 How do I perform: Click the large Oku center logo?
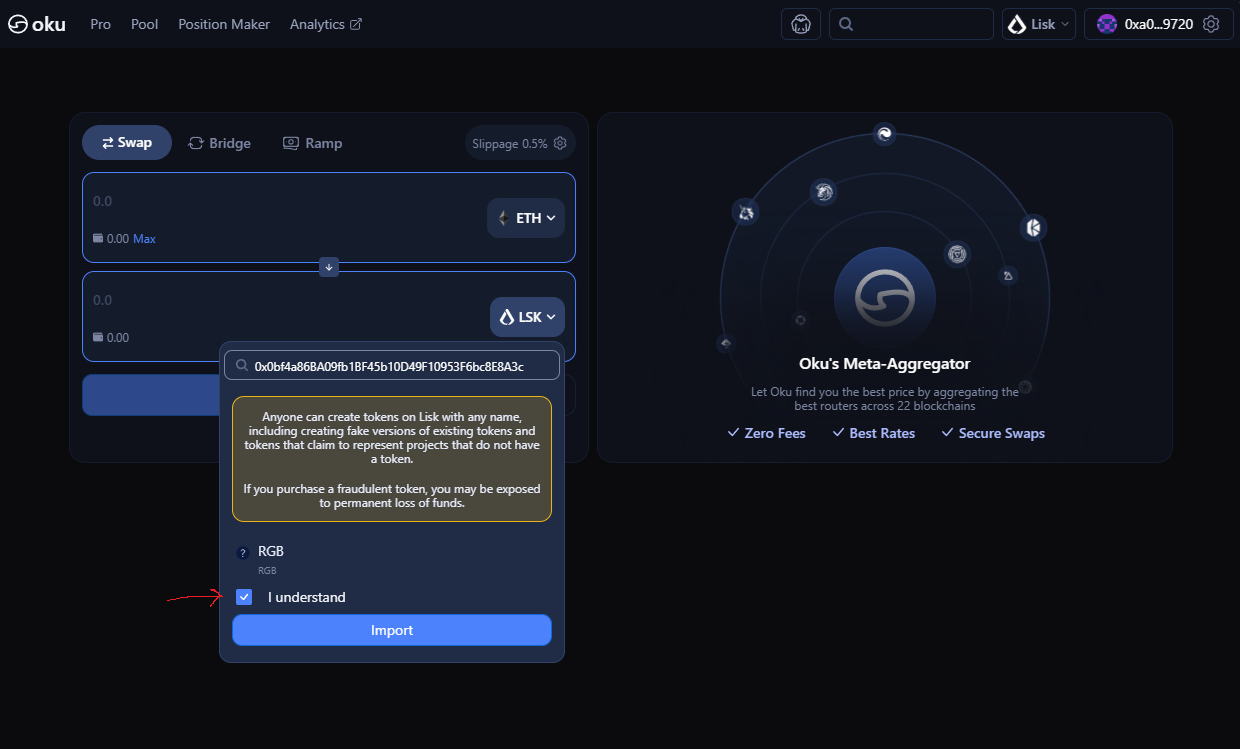pyautogui.click(x=885, y=297)
